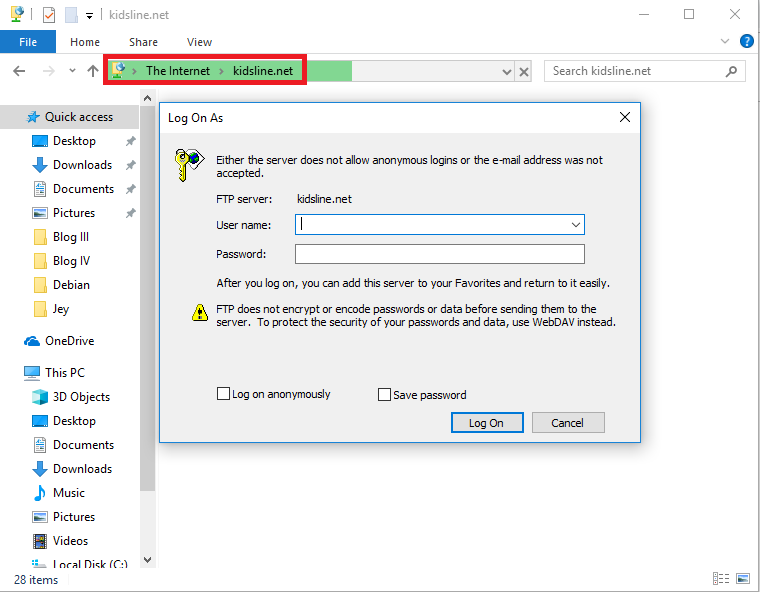Viewport: 760px width, 592px height.
Task: Switch to Large icons view in status bar
Action: 743,578
